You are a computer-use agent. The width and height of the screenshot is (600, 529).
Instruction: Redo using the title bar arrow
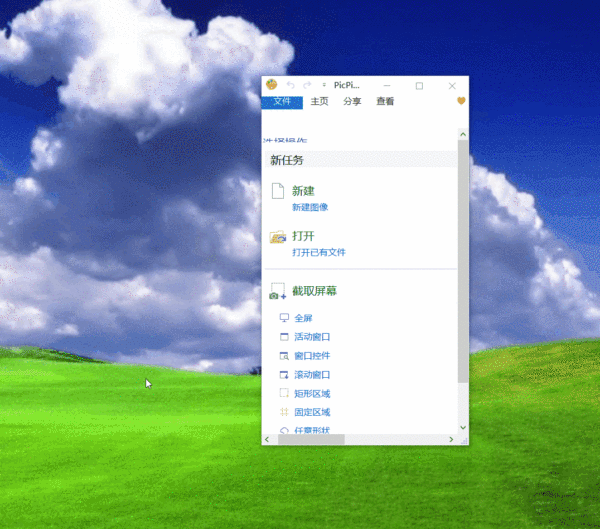(x=307, y=85)
